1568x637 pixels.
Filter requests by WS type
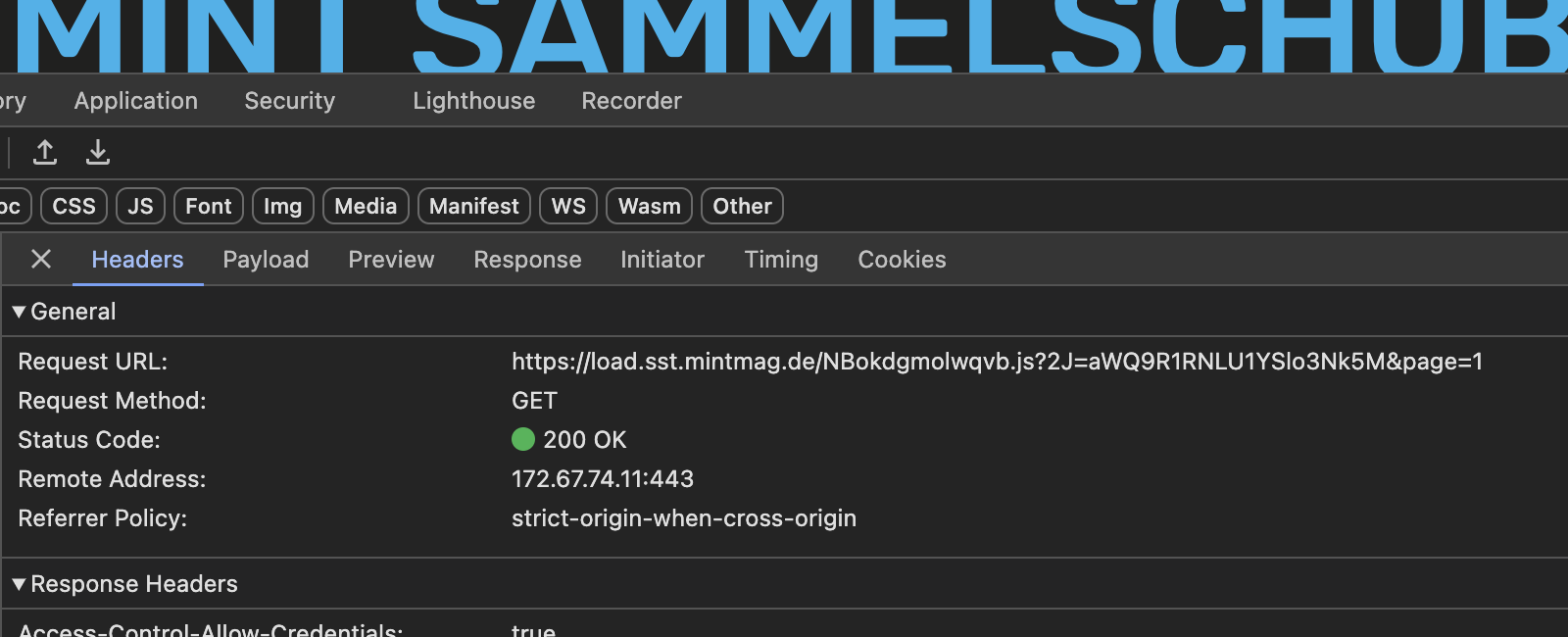(x=568, y=206)
